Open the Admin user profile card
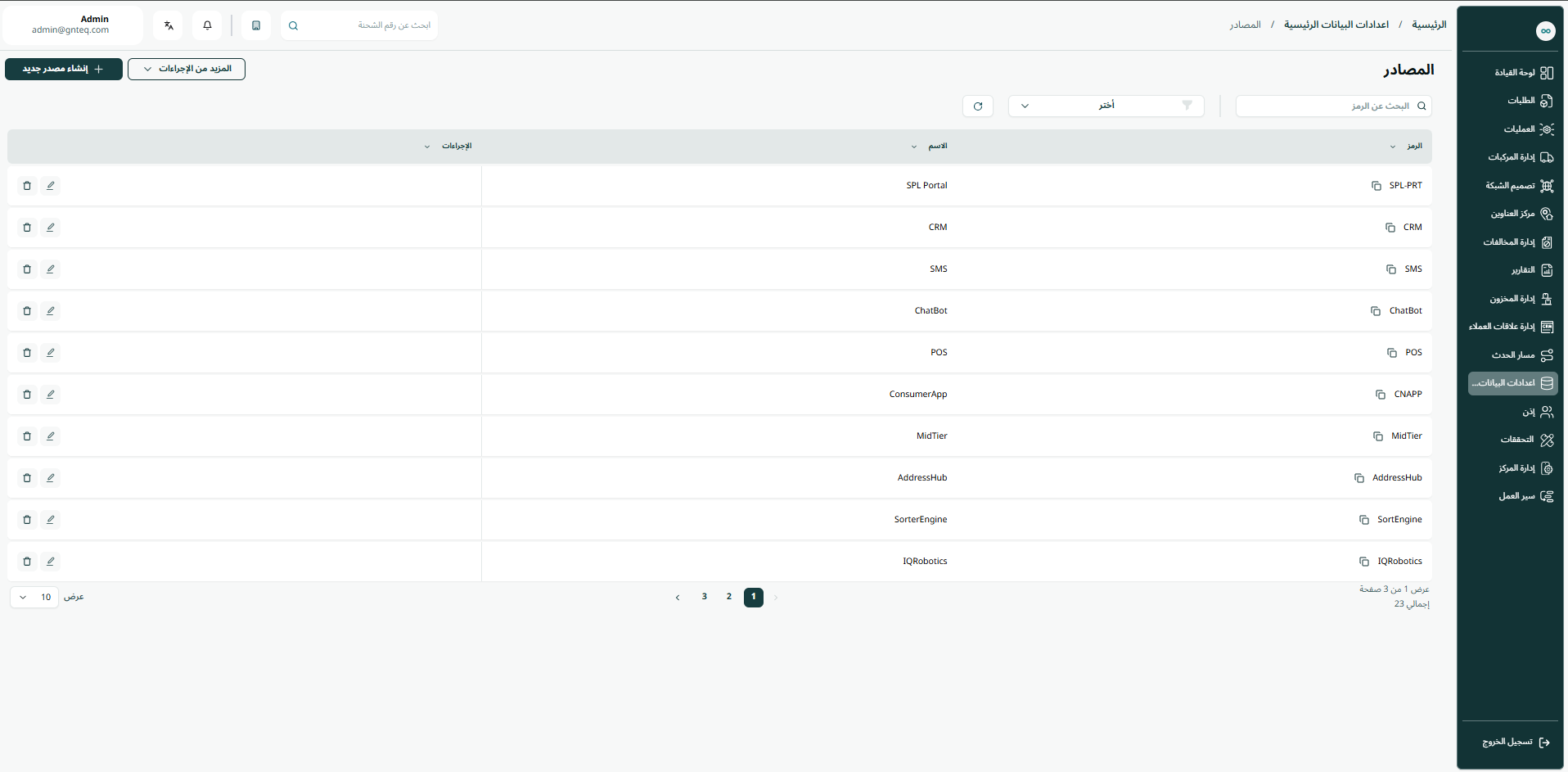Viewport: 1568px width, 772px height. [73, 25]
